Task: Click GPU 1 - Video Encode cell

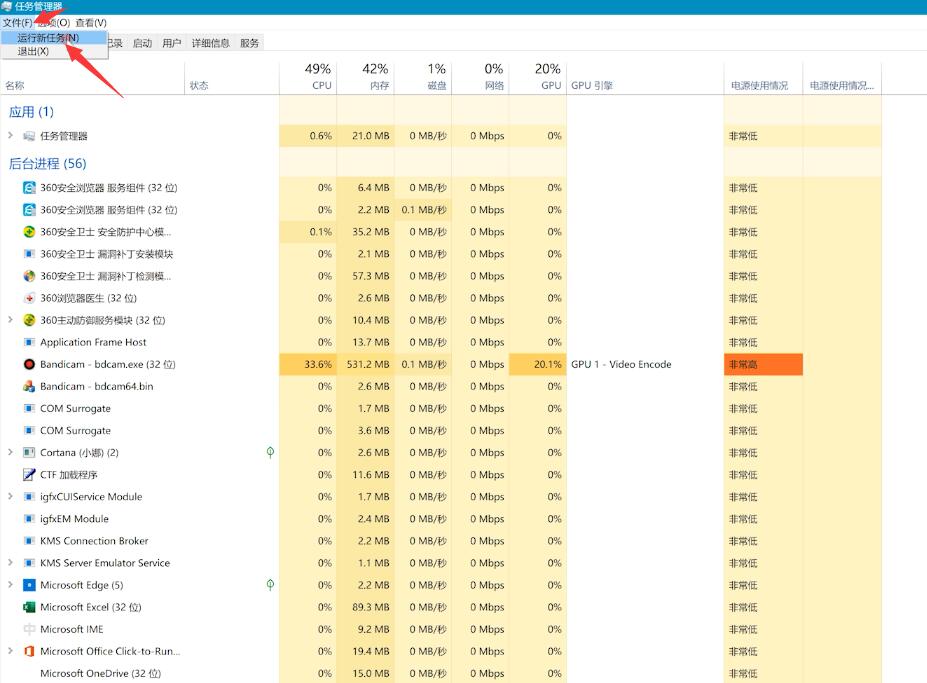Action: [x=645, y=364]
